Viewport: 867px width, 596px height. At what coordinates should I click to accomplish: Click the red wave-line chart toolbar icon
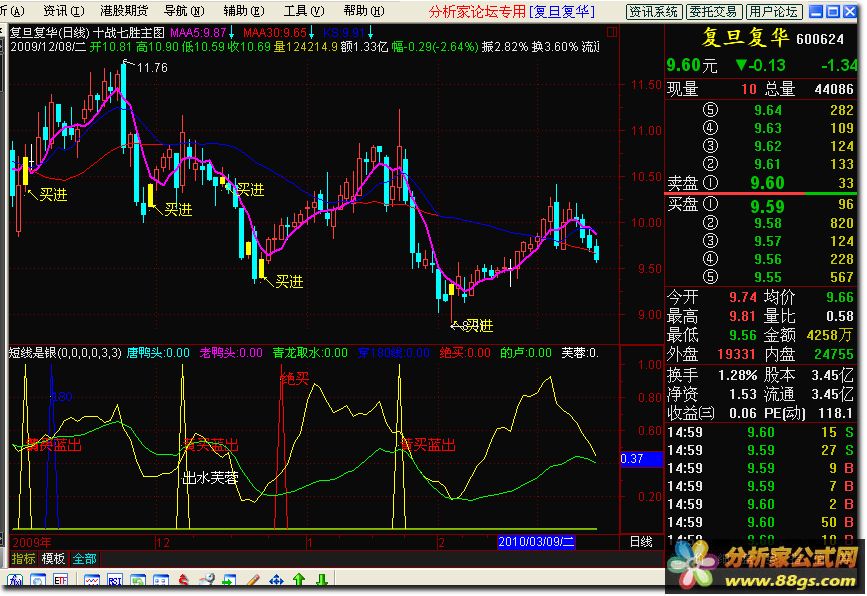[92, 581]
